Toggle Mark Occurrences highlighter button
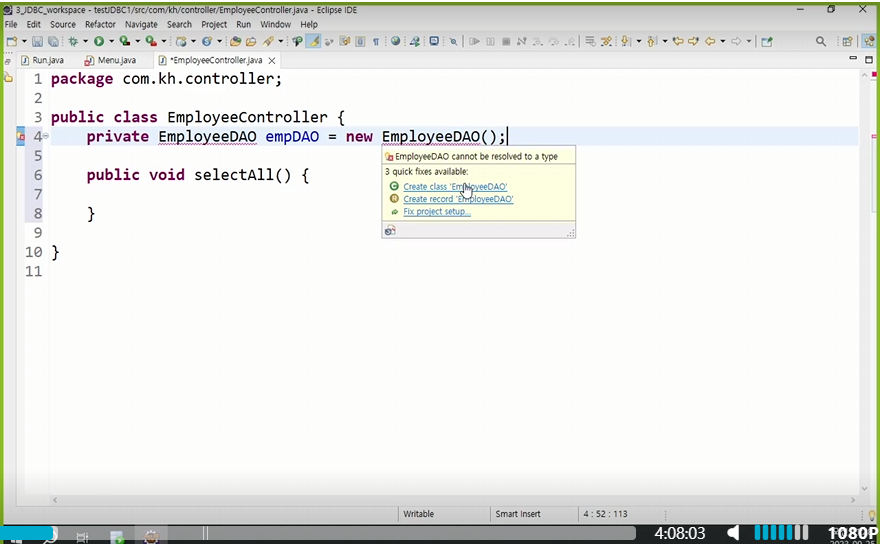 click(313, 41)
